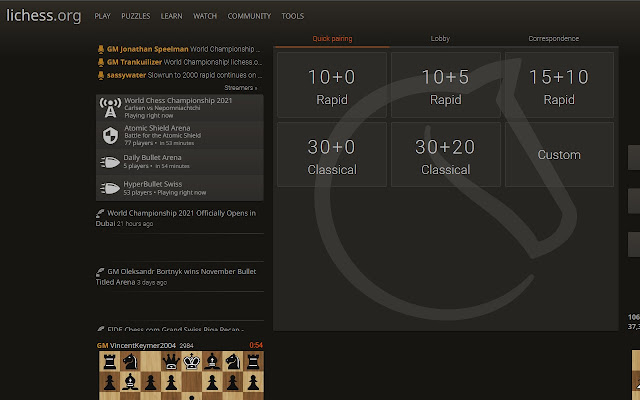Screen dimensions: 640x400
Task: Click the '77 players' text
Action: pyautogui.click(x=138, y=143)
